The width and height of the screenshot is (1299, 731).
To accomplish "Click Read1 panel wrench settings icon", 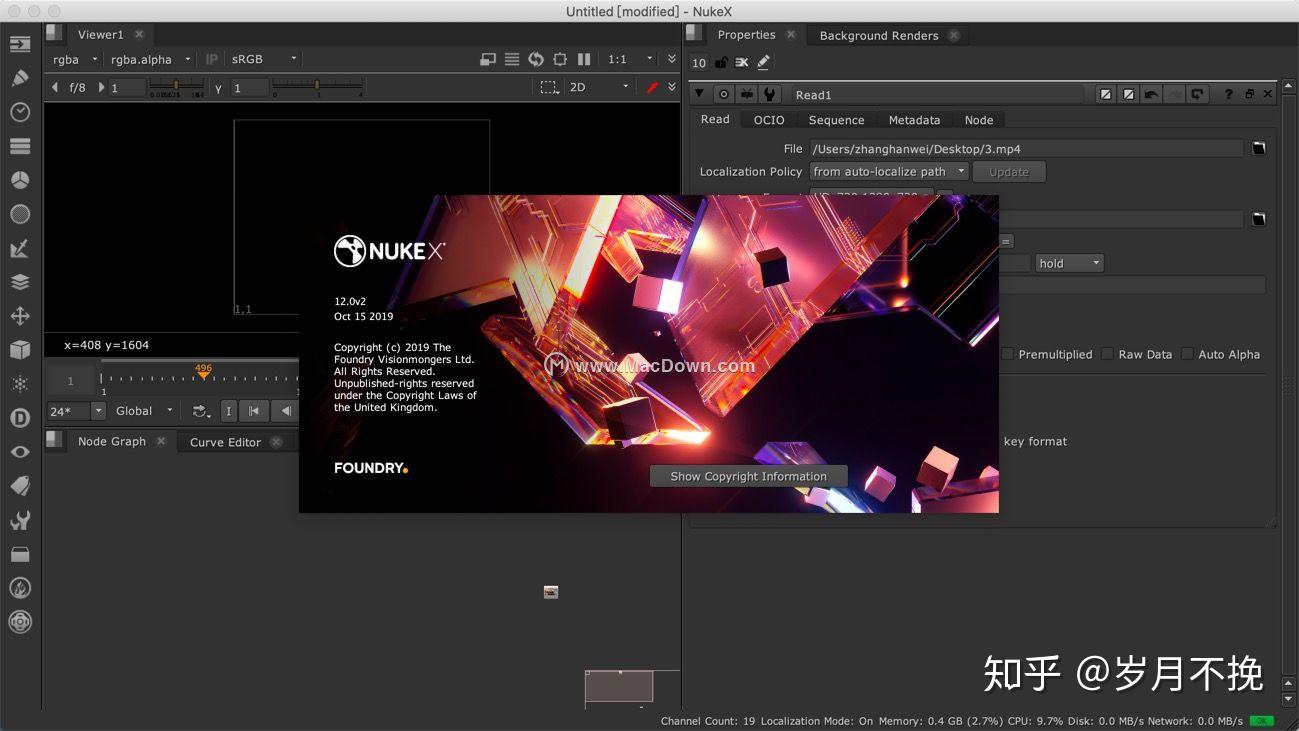I will [769, 94].
